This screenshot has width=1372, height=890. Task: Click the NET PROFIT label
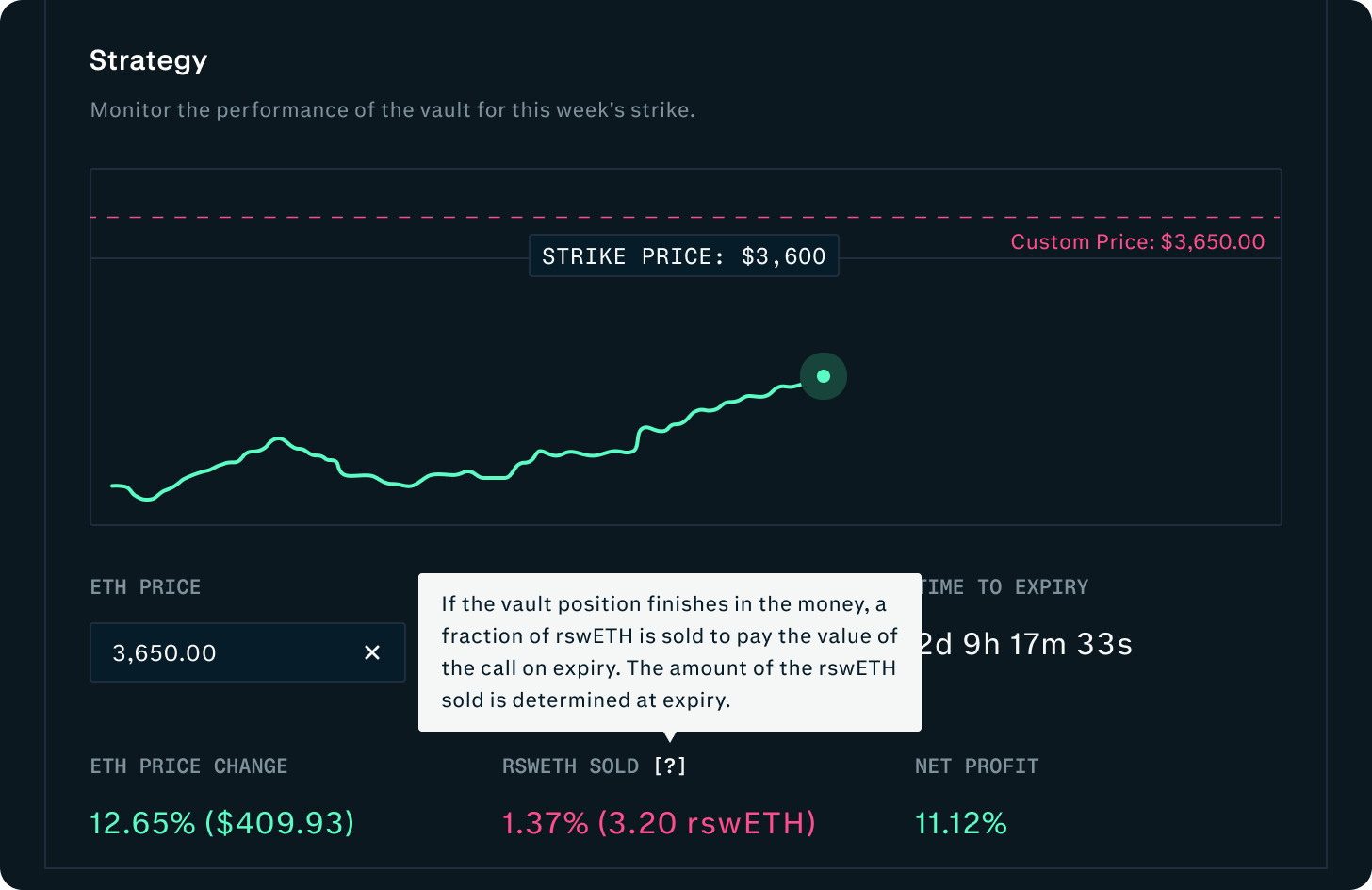(976, 766)
